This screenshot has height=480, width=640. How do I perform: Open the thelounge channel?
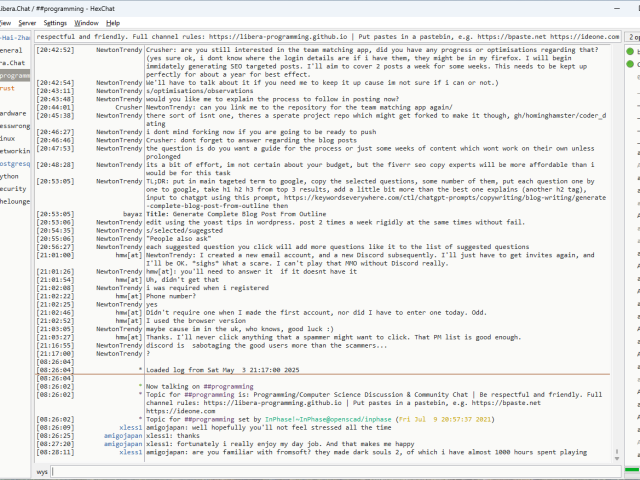(14, 200)
